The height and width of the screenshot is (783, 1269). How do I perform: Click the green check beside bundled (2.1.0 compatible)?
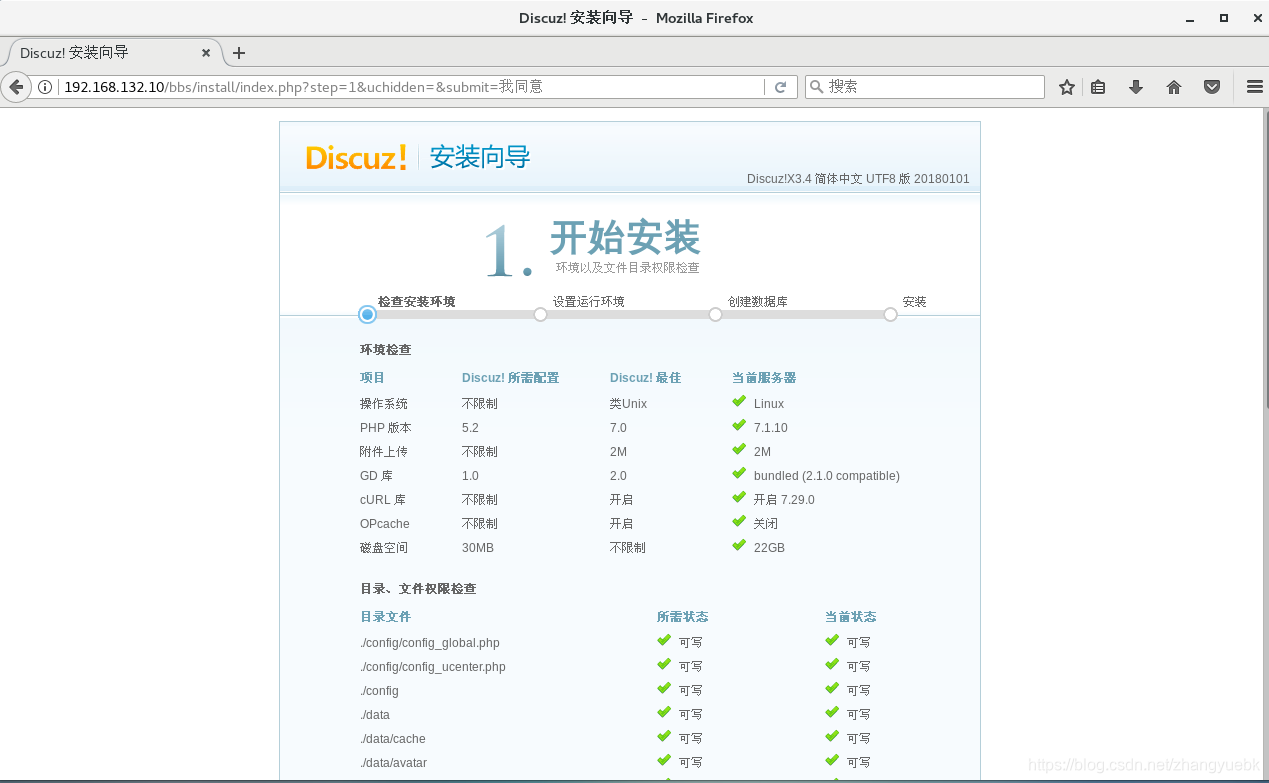[739, 474]
